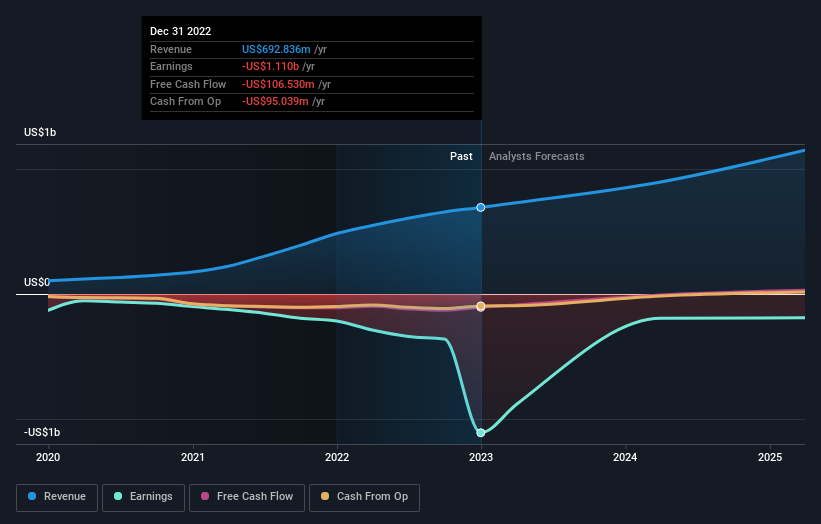Click the 2022 x-axis label
Screen dimensions: 821x524
337,458
